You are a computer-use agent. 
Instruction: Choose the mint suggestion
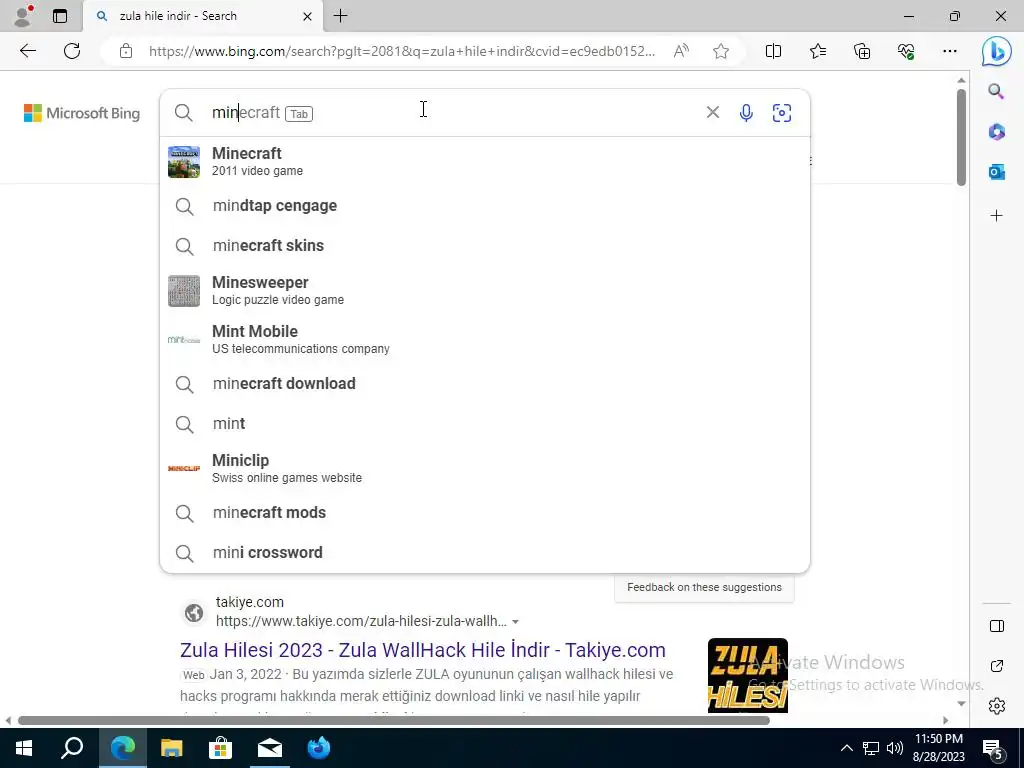point(485,423)
